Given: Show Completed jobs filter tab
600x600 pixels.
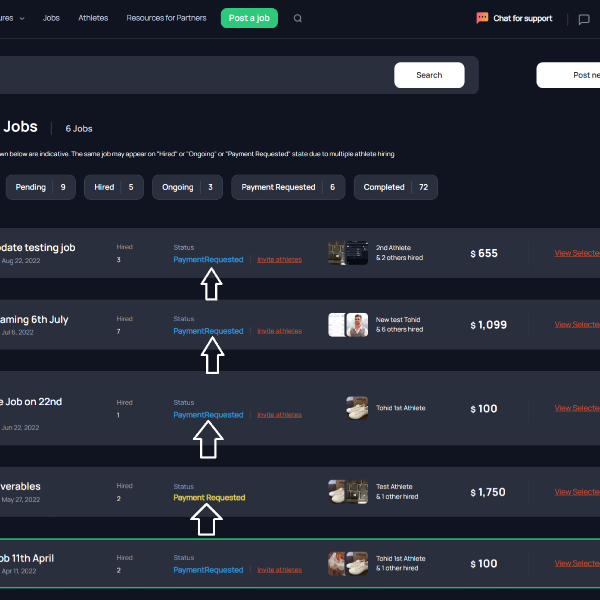Looking at the screenshot, I should click(x=395, y=187).
